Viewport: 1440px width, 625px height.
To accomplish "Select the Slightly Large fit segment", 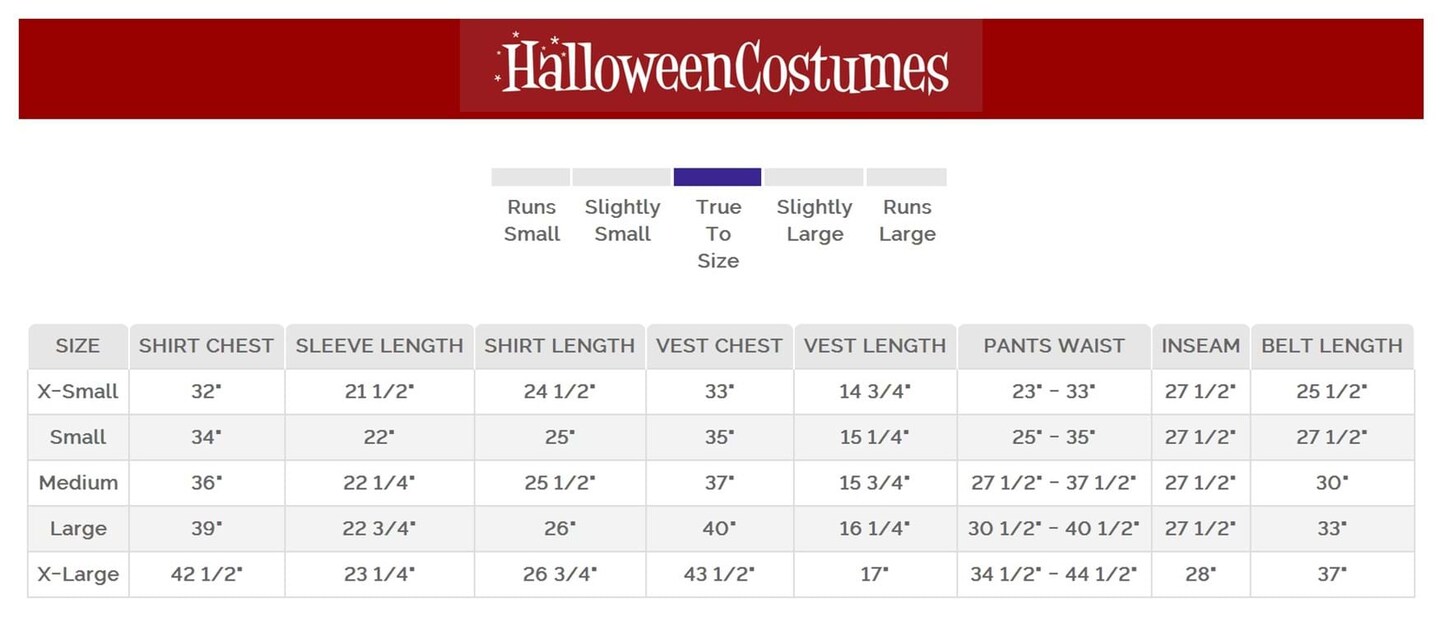I will point(813,177).
